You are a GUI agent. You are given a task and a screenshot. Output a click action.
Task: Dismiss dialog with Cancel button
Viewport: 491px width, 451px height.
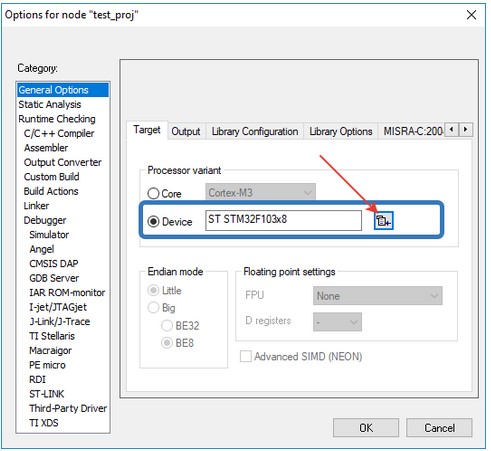(439, 428)
